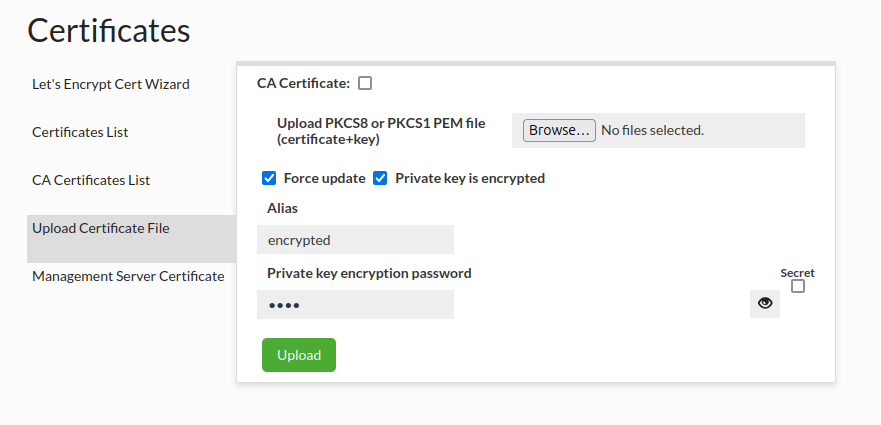Viewport: 881px width, 425px height.
Task: Click into the private key password field
Action: click(x=355, y=305)
